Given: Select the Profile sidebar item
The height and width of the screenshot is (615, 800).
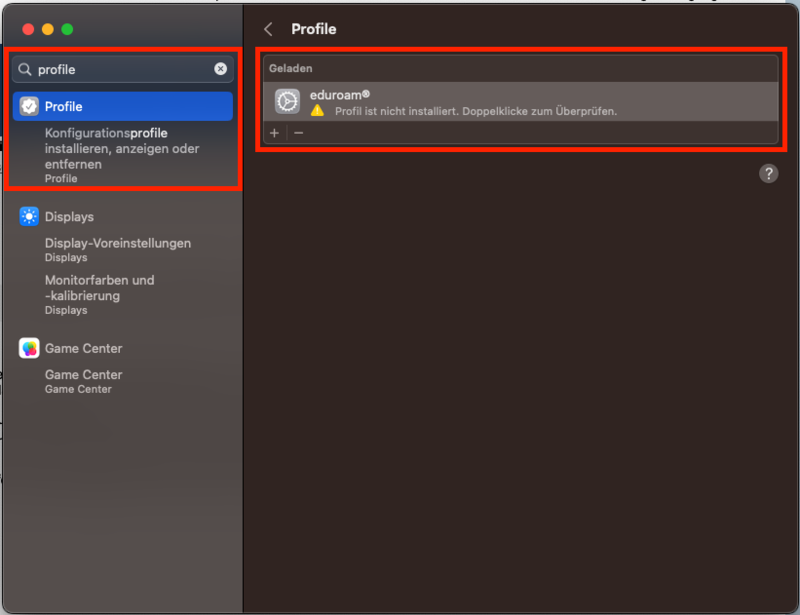Looking at the screenshot, I should click(122, 106).
